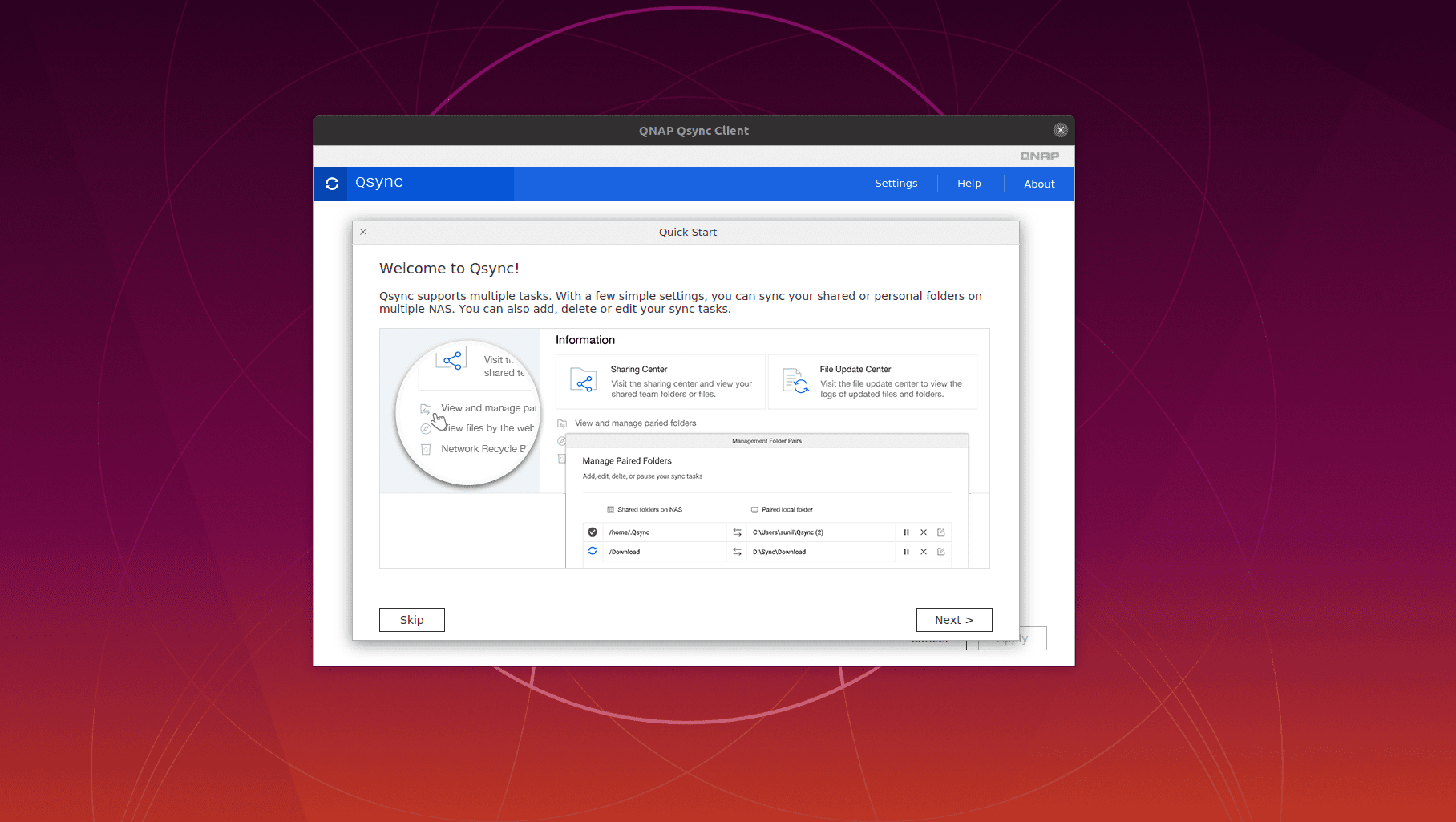Click the QNAP brand logo
This screenshot has height=822, width=1456.
1040,156
